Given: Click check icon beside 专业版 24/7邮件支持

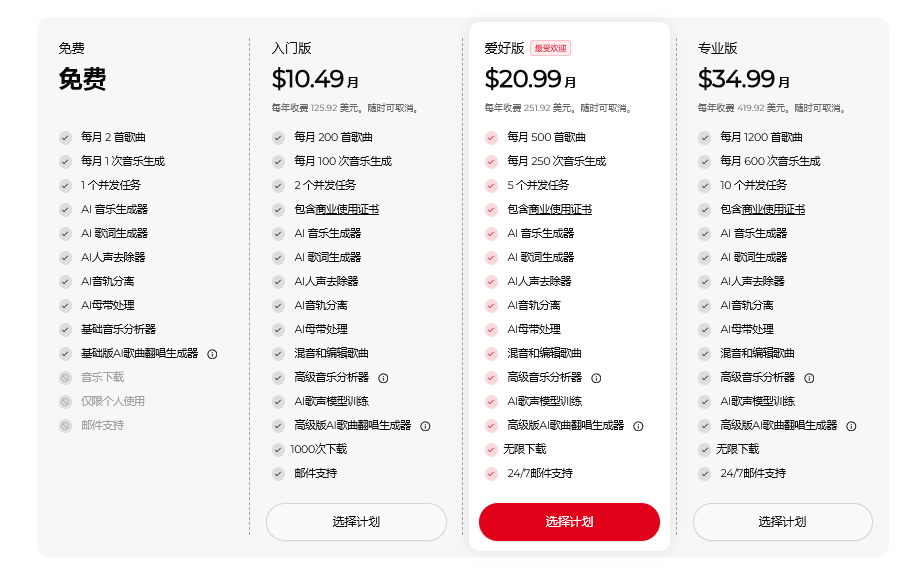Looking at the screenshot, I should pos(704,474).
